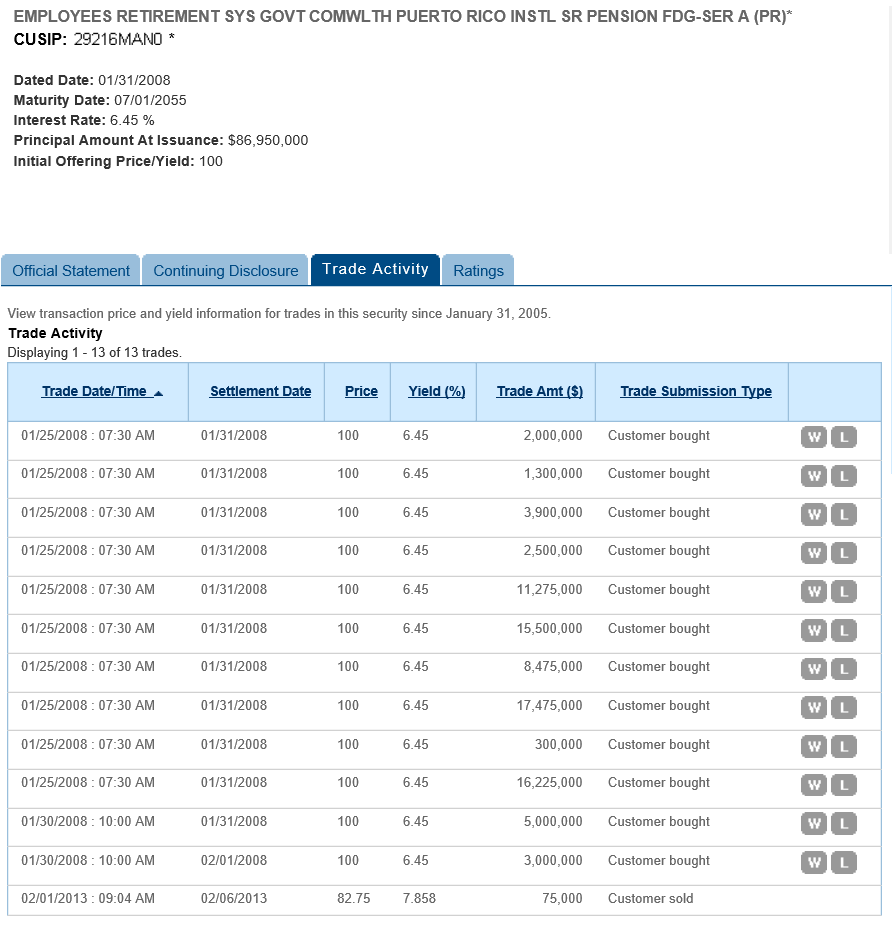Click L icon for 3,900,000 trade row

[x=844, y=514]
